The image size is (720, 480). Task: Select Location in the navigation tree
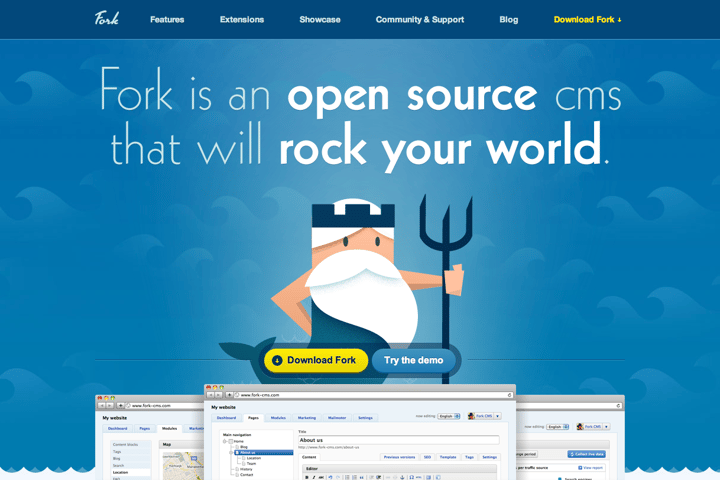pyautogui.click(x=253, y=458)
